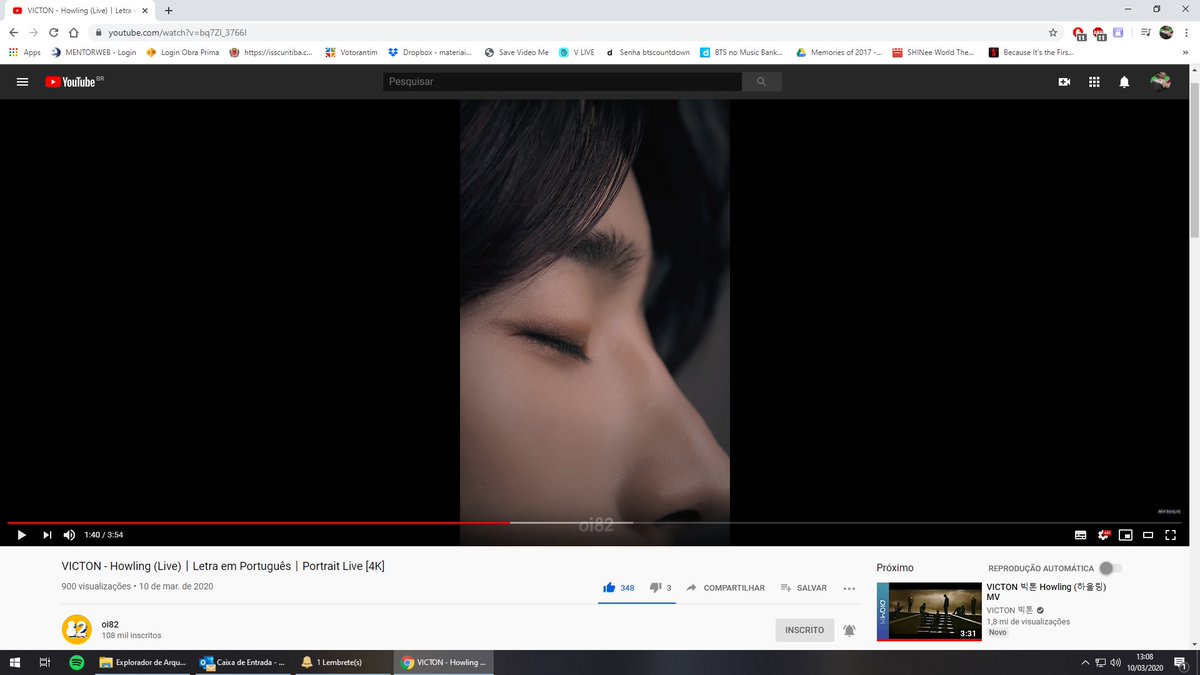
Task: Switch to Explorador de Arquivos taskbar window
Action: pos(143,662)
